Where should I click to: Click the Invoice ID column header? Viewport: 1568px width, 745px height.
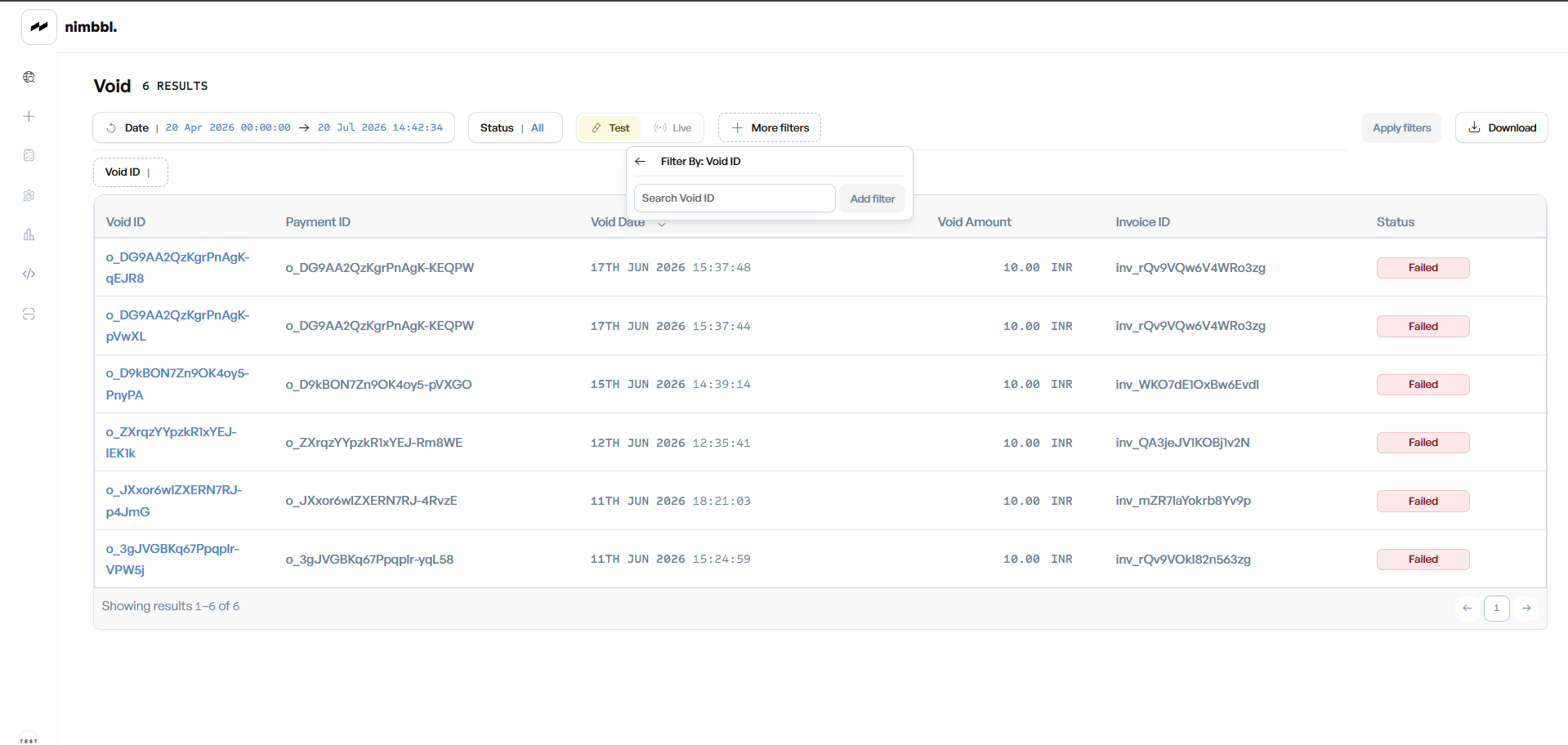tap(1142, 222)
